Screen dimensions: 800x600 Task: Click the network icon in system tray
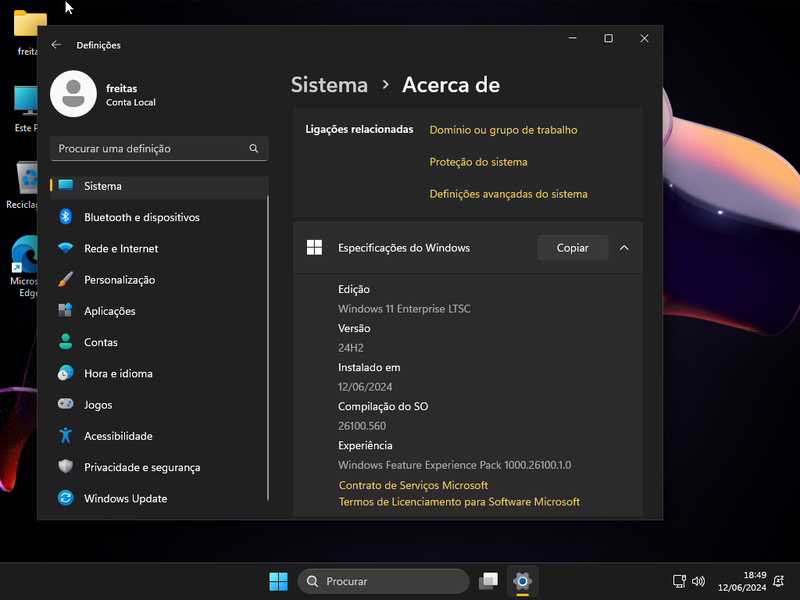[x=679, y=581]
